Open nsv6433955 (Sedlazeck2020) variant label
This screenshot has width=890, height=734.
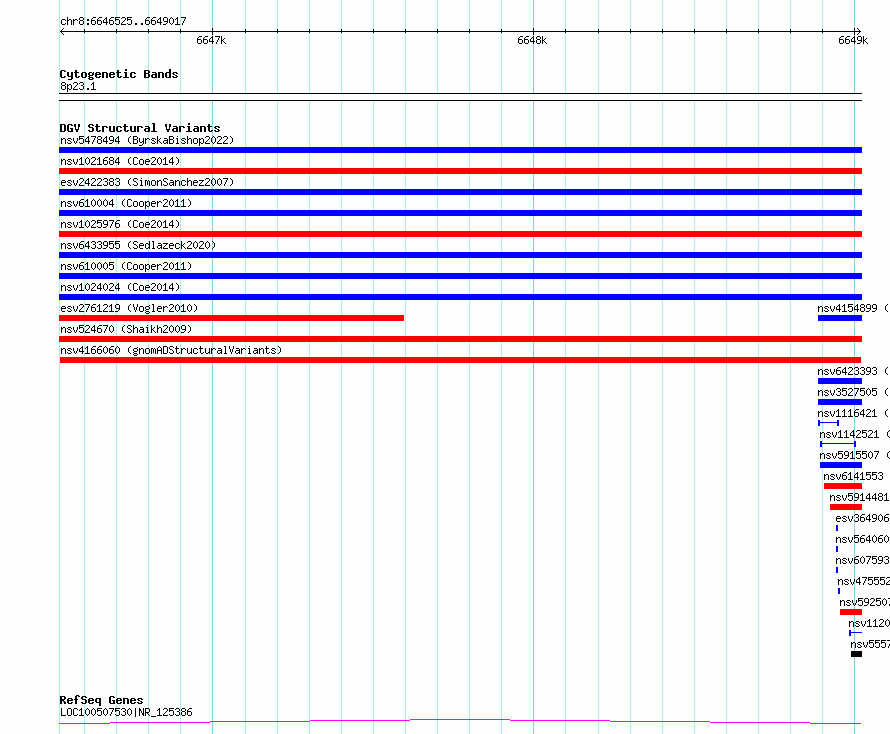(x=138, y=245)
